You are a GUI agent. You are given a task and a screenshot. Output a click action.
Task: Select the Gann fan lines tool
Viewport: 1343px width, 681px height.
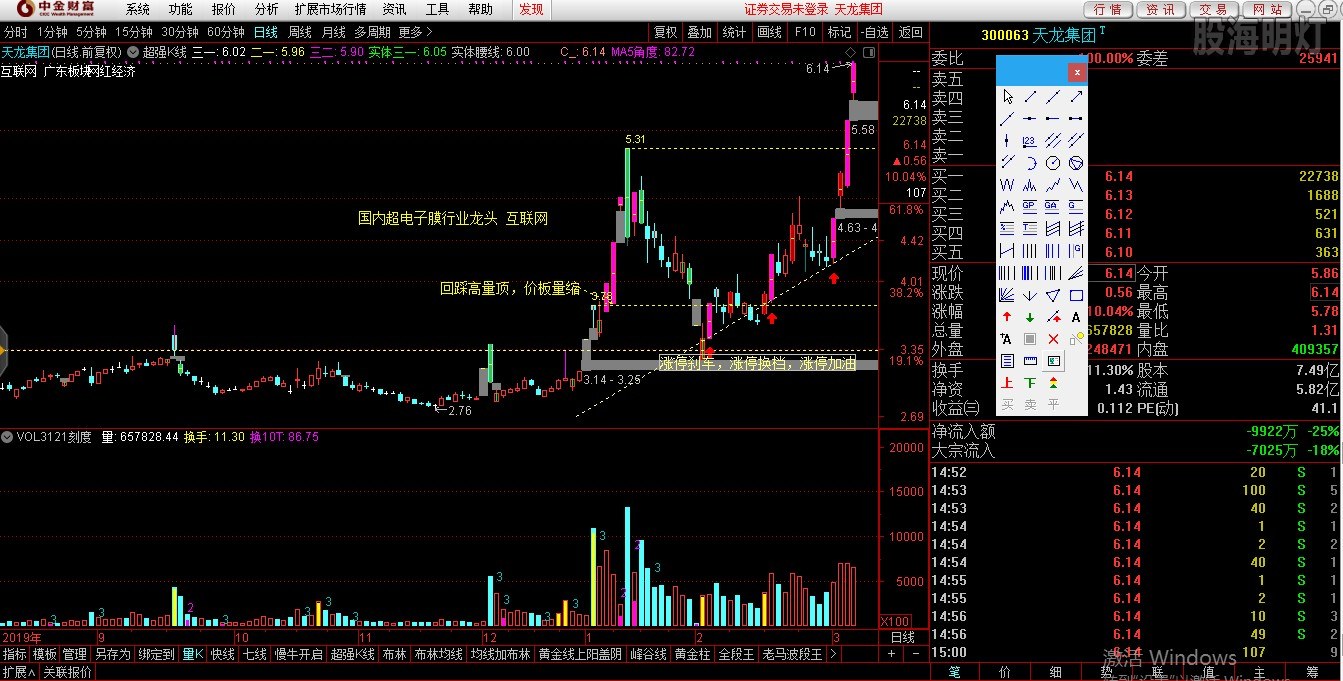point(1007,295)
